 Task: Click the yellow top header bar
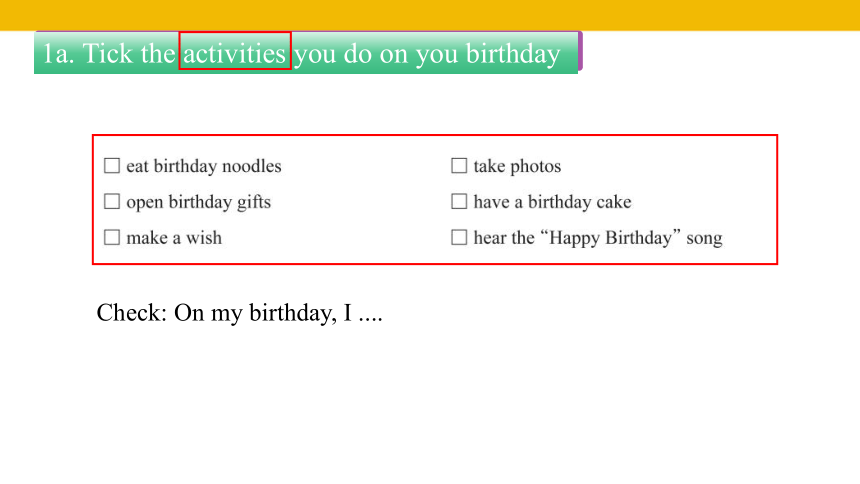(430, 15)
